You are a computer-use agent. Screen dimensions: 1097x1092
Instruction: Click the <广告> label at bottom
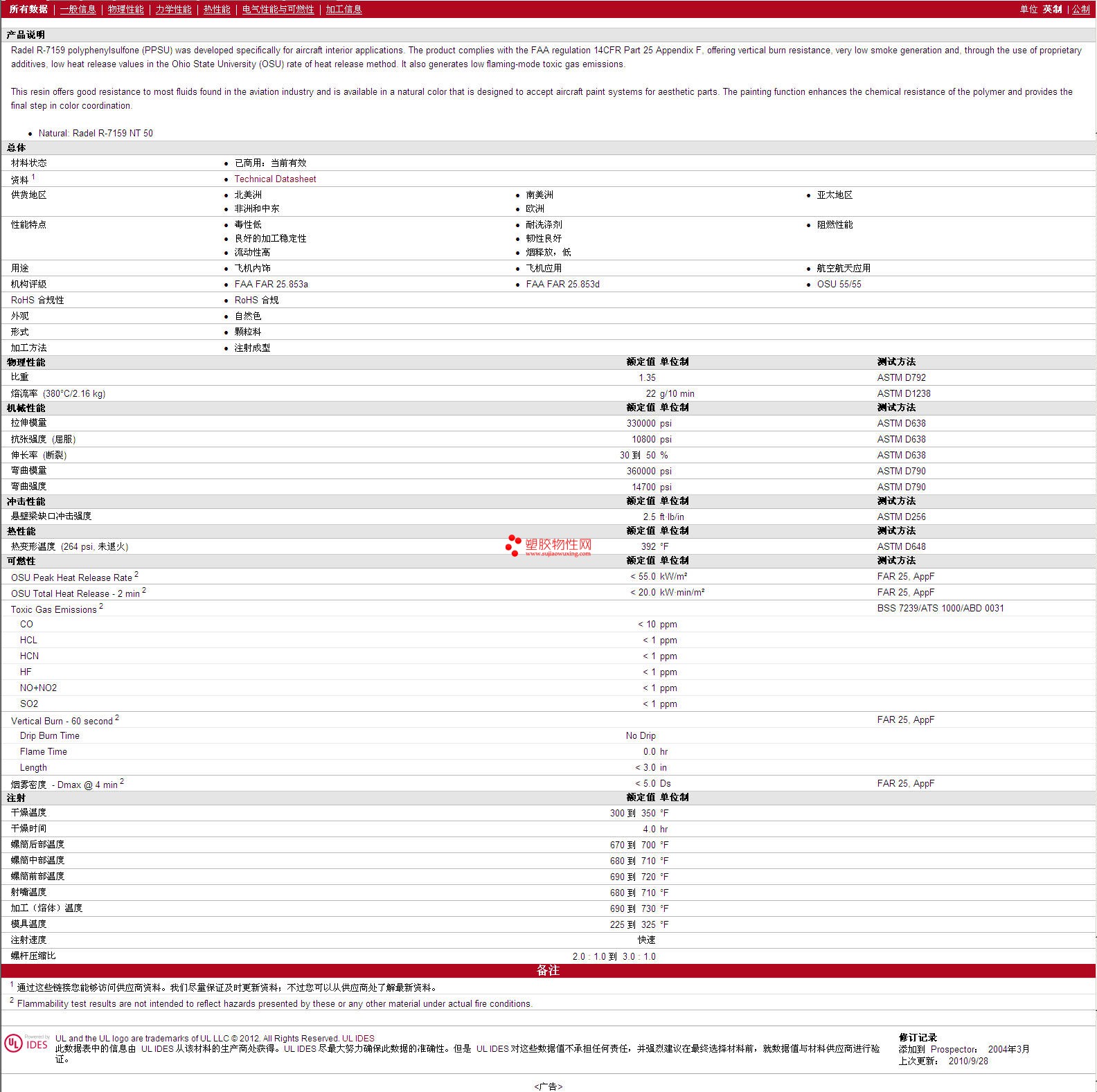548,1086
